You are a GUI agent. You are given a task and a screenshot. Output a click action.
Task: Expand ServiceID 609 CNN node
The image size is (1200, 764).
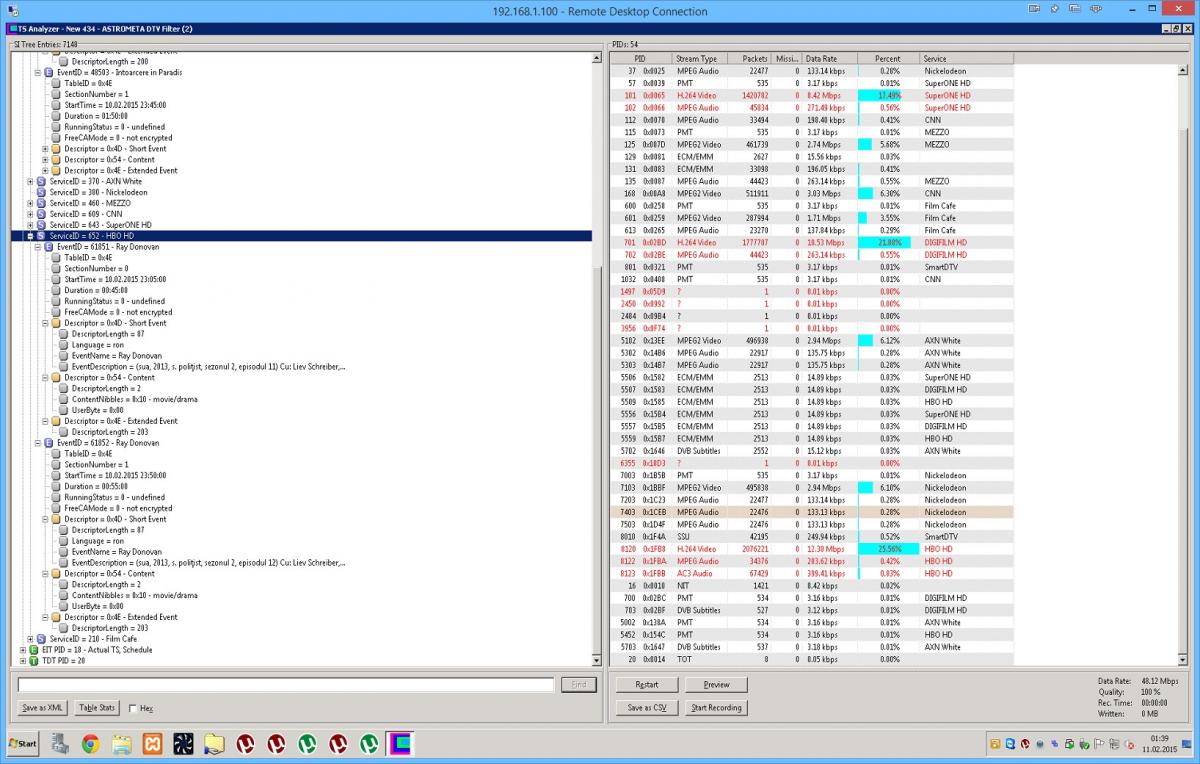coord(30,214)
